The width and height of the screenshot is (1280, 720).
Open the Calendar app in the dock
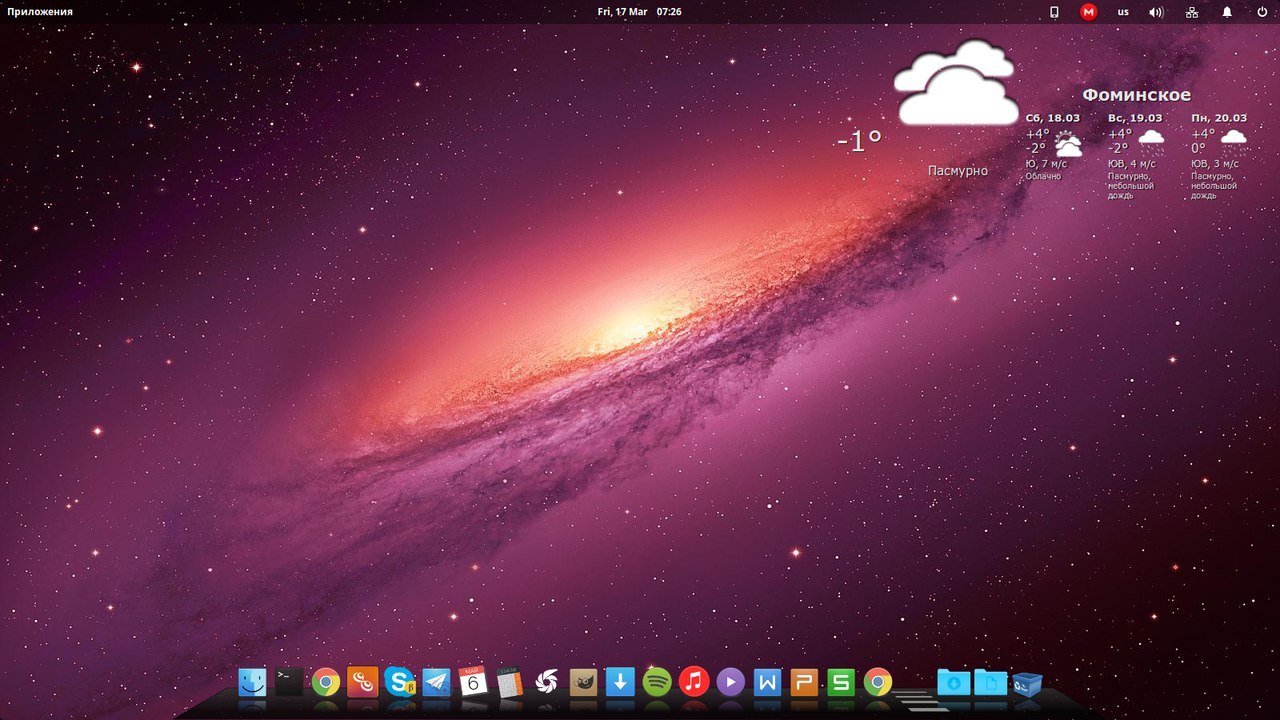click(x=473, y=682)
